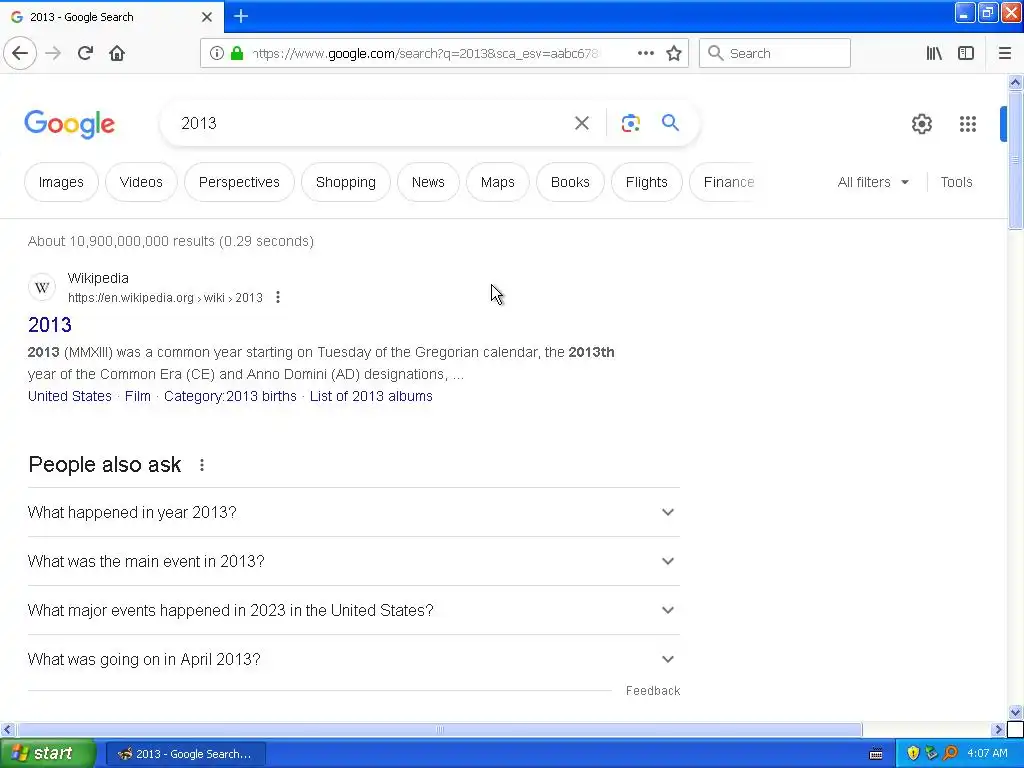Click in the browser Search box
Screen dimensions: 1024x768
click(x=775, y=53)
